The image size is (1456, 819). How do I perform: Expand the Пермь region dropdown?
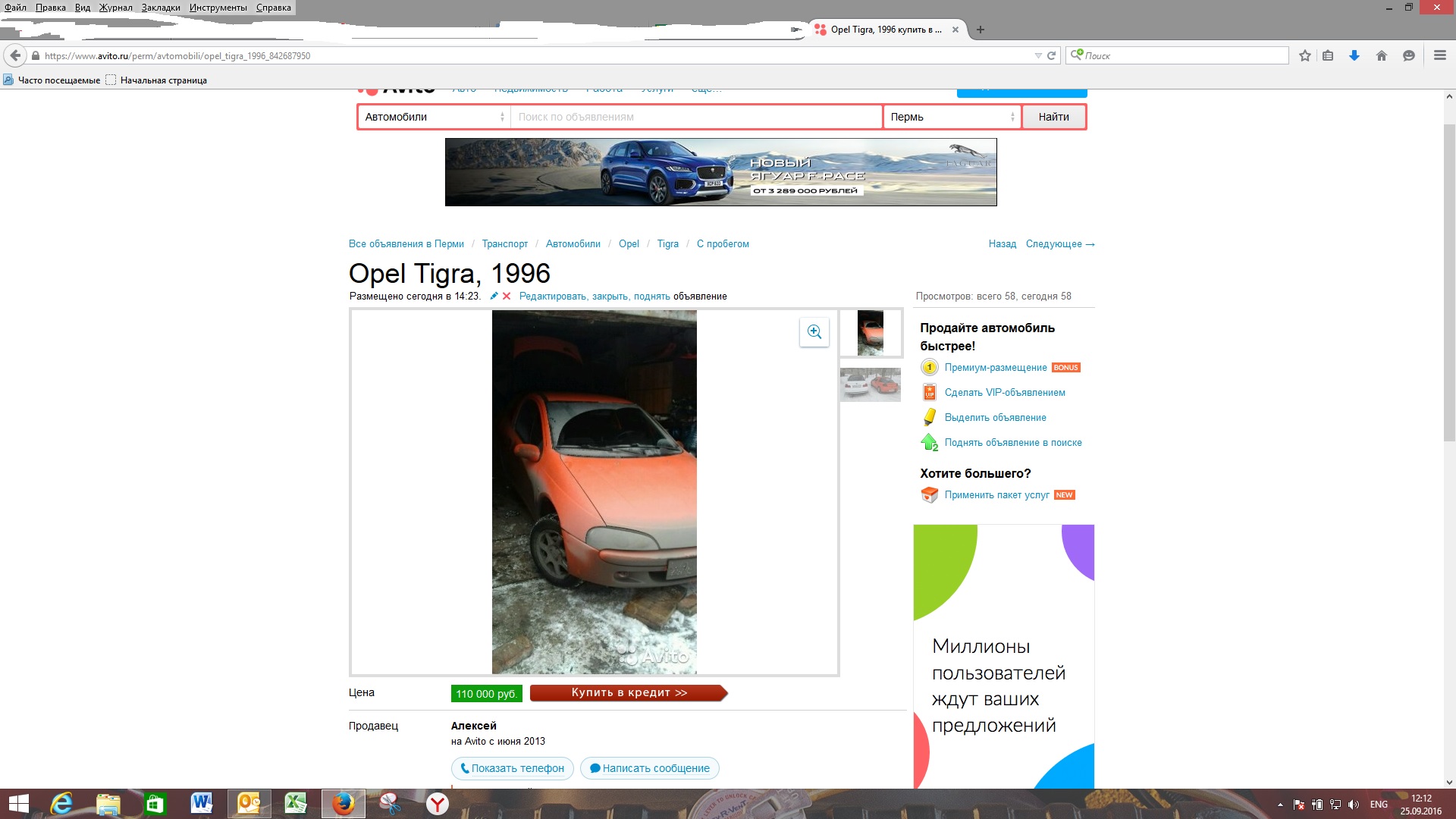pos(952,117)
